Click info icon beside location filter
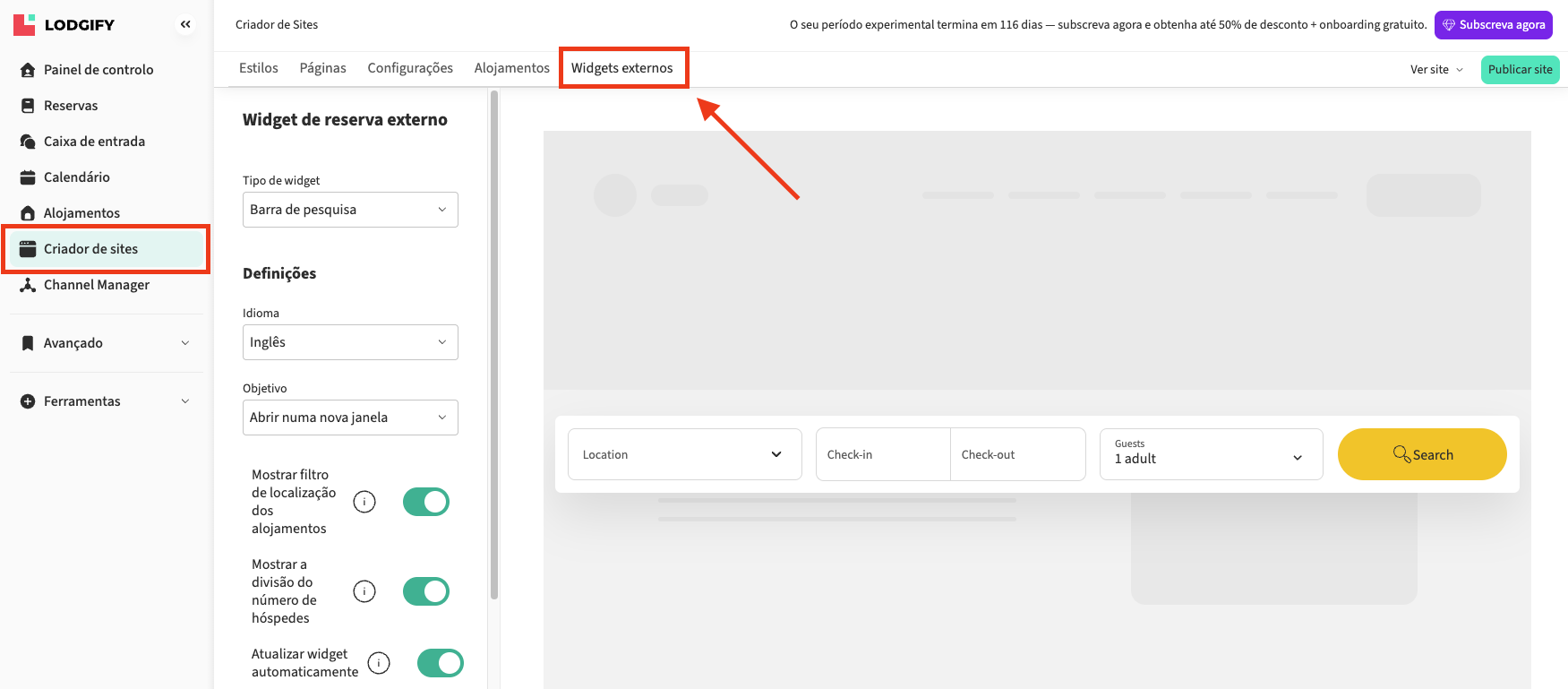 [364, 502]
